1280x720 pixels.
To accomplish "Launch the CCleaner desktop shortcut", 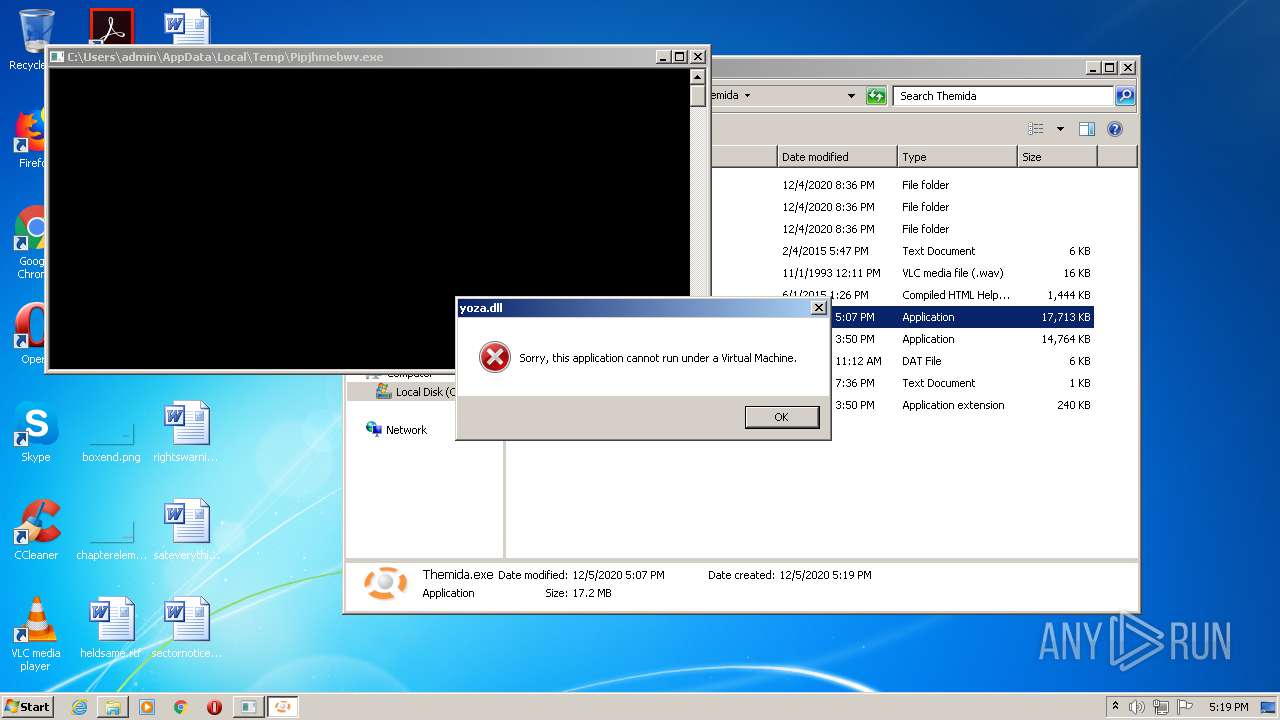I will (36, 530).
